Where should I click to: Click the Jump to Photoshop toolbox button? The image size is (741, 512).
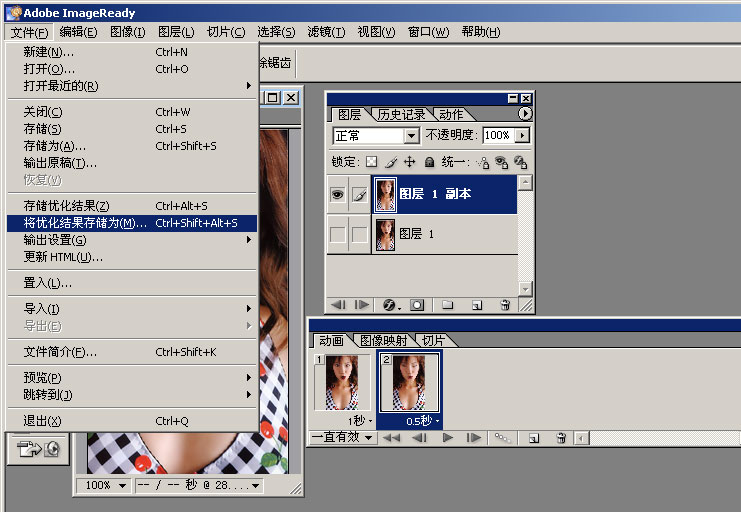point(36,449)
